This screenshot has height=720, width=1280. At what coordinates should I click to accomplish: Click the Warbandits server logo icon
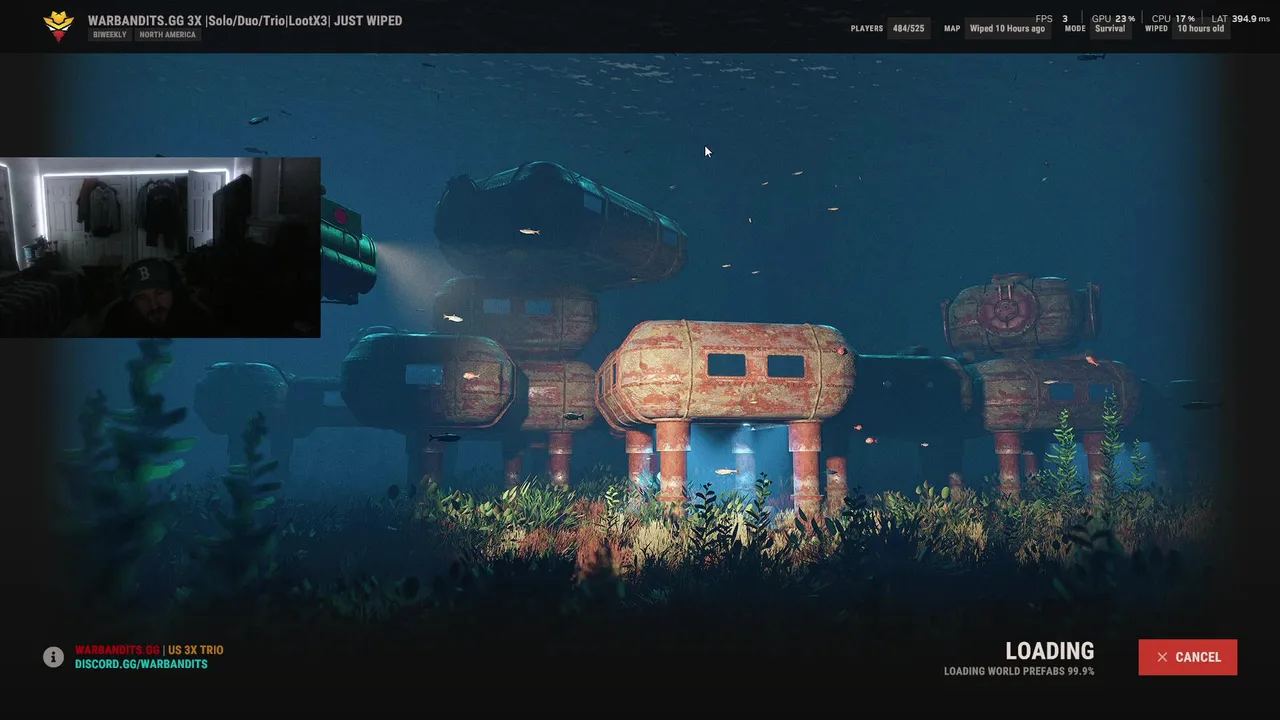point(59,26)
